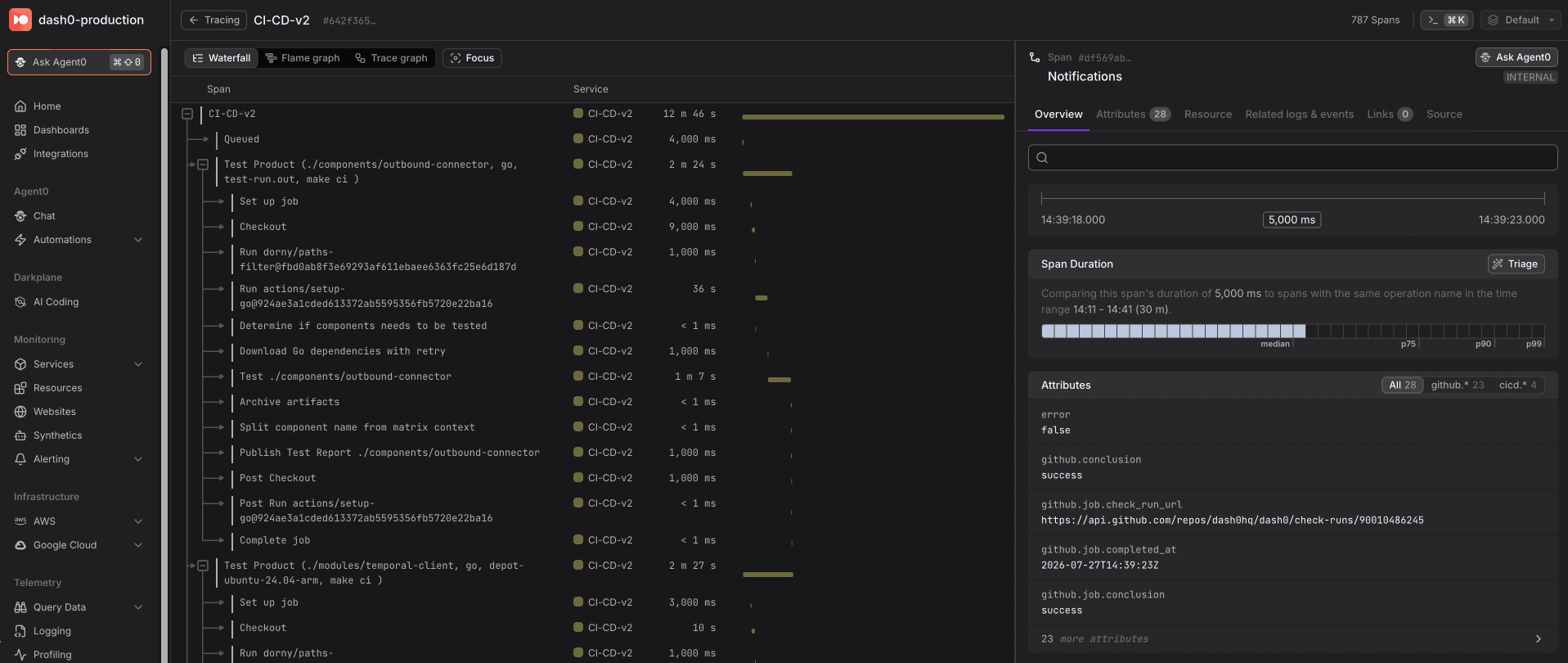Toggle Focus mode
The image size is (1568, 663).
coord(472,58)
